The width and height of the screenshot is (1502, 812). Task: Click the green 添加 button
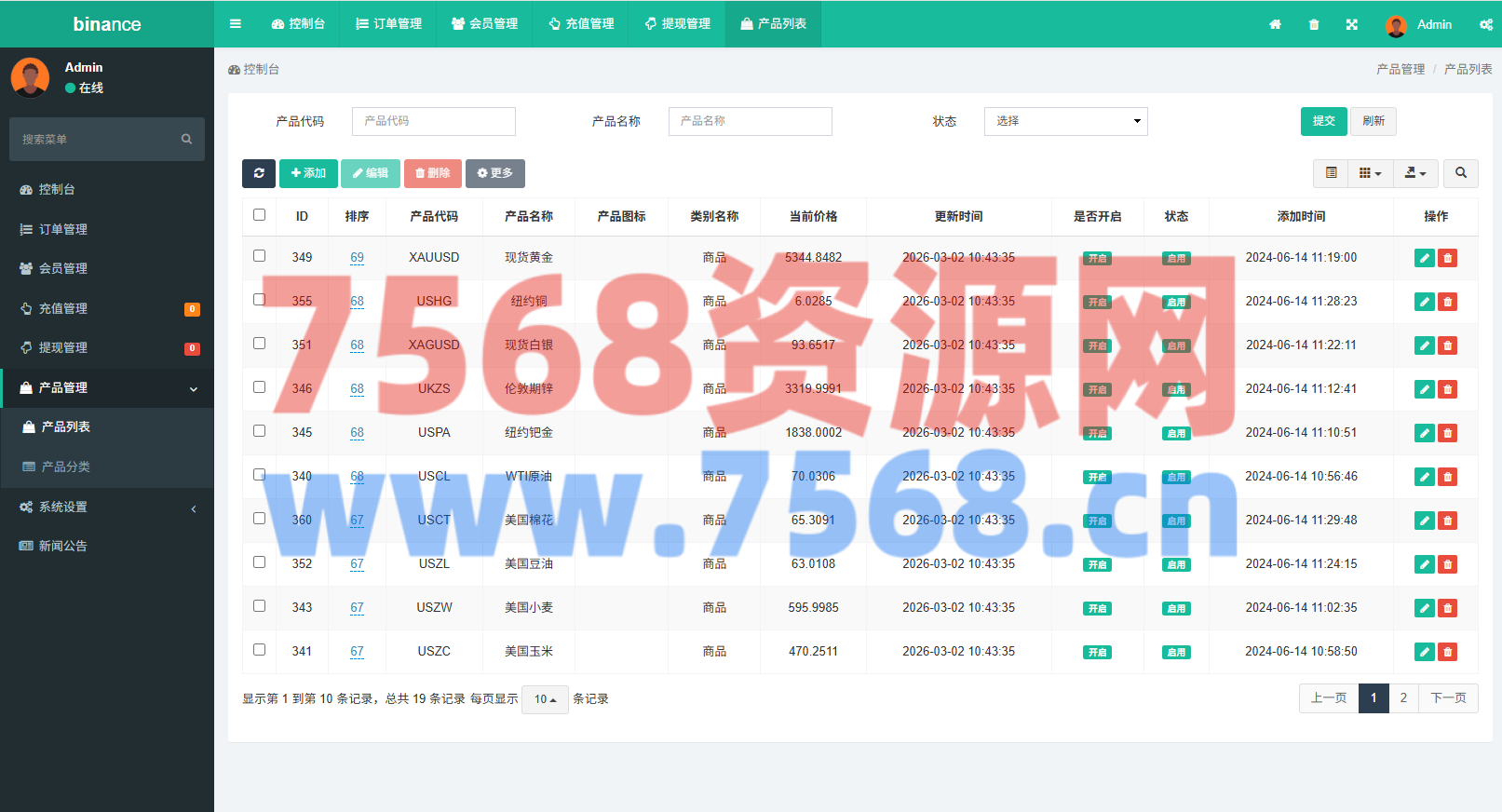pos(308,173)
